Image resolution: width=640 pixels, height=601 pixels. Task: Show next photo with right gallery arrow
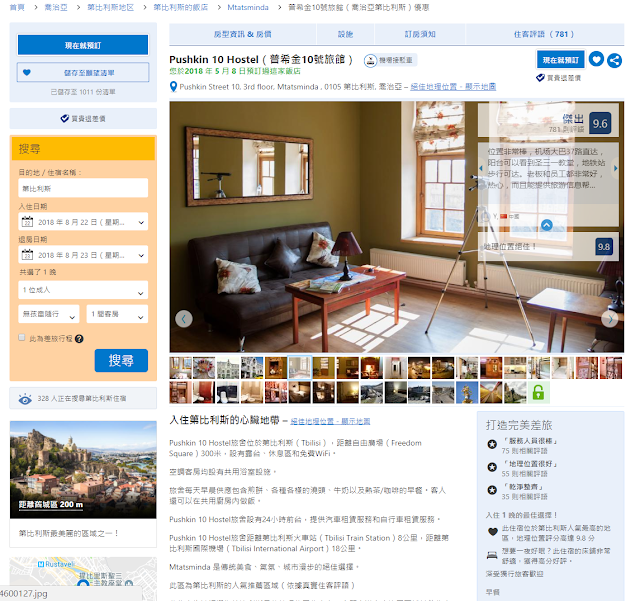coord(610,319)
